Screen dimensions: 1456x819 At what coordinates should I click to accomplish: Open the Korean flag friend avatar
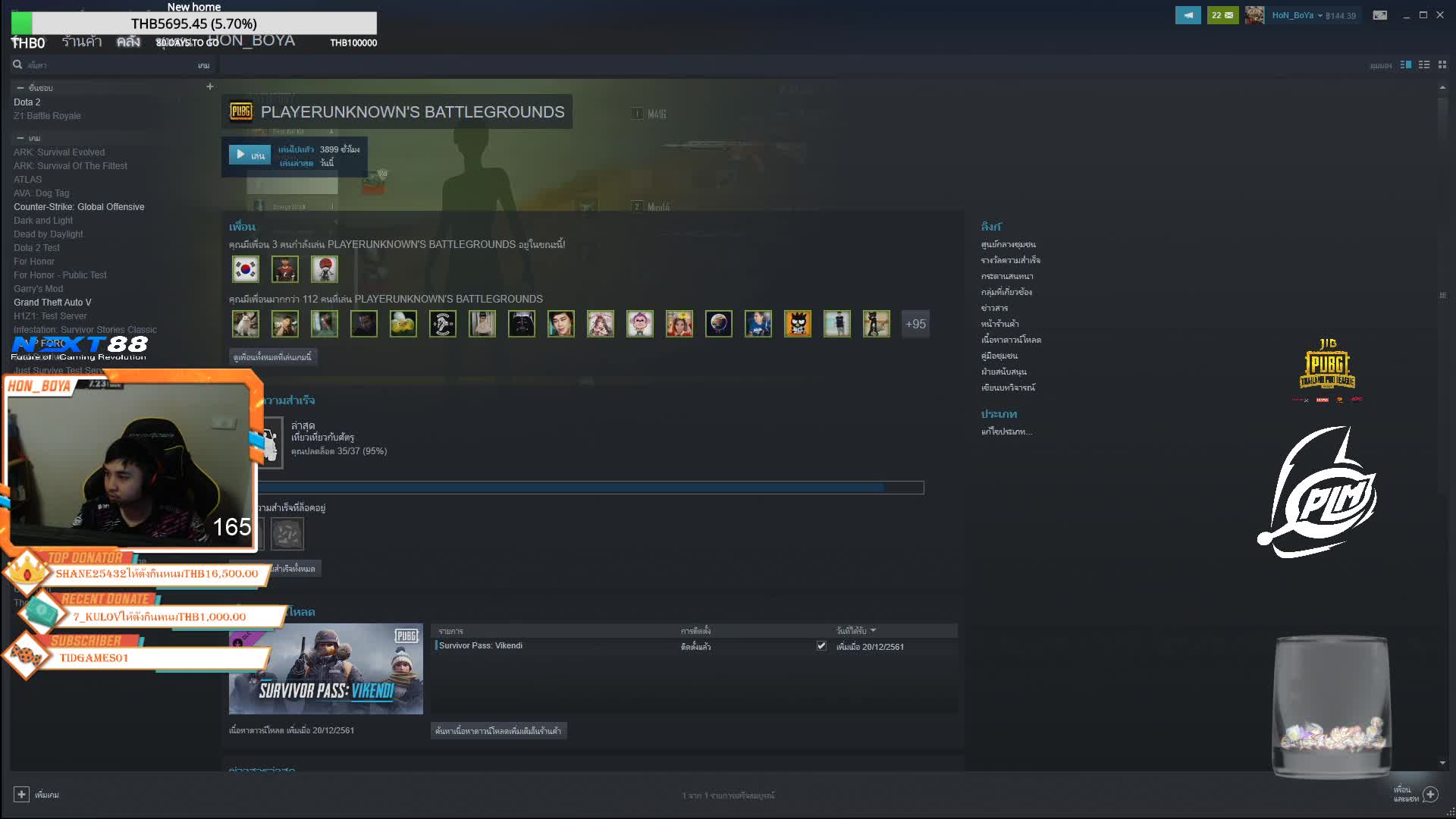[x=246, y=269]
